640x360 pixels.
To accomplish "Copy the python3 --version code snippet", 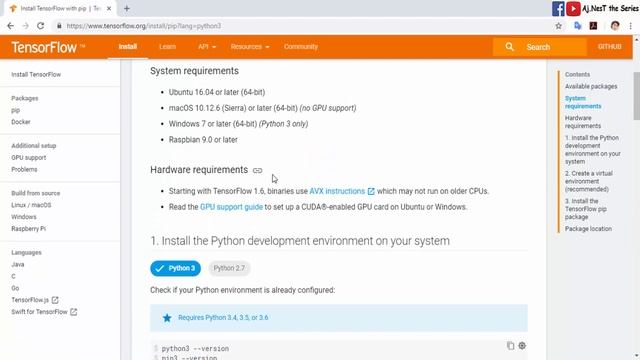I will point(510,346).
